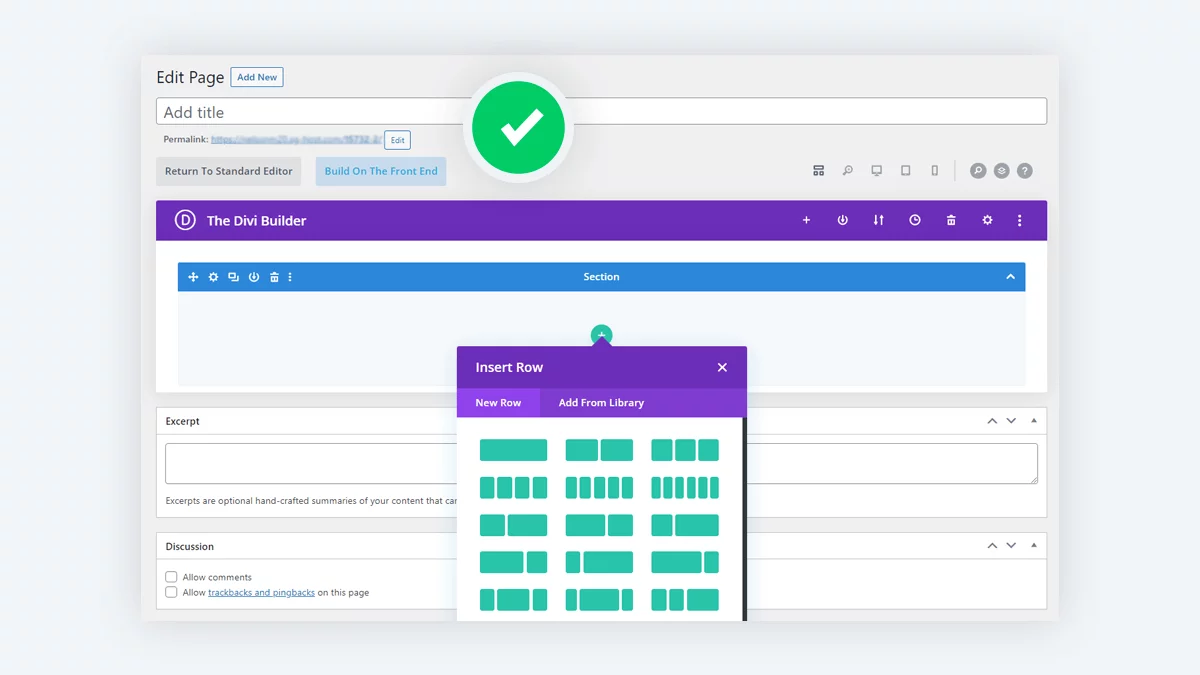
Task: Click the Add title input field
Action: coord(601,111)
